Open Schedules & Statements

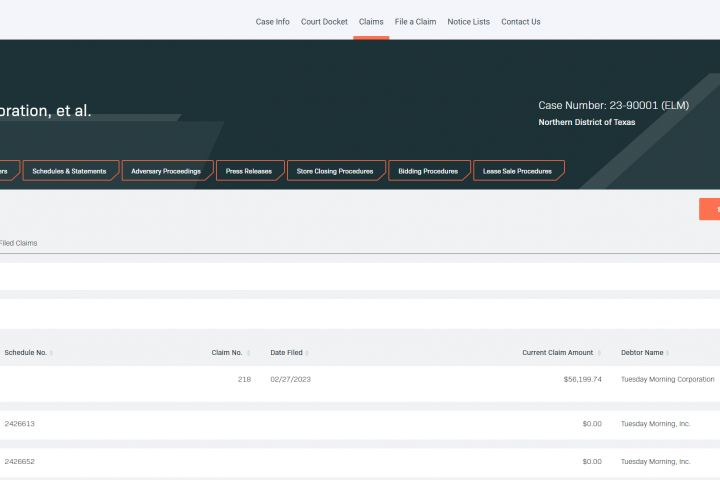pos(71,171)
